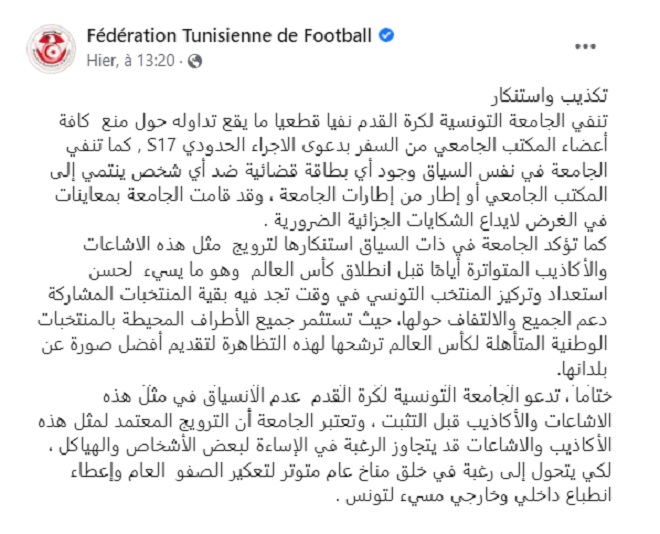Open the "Hier, à 13:20" timestamp link
The image size is (660, 534).
click(x=130, y=61)
